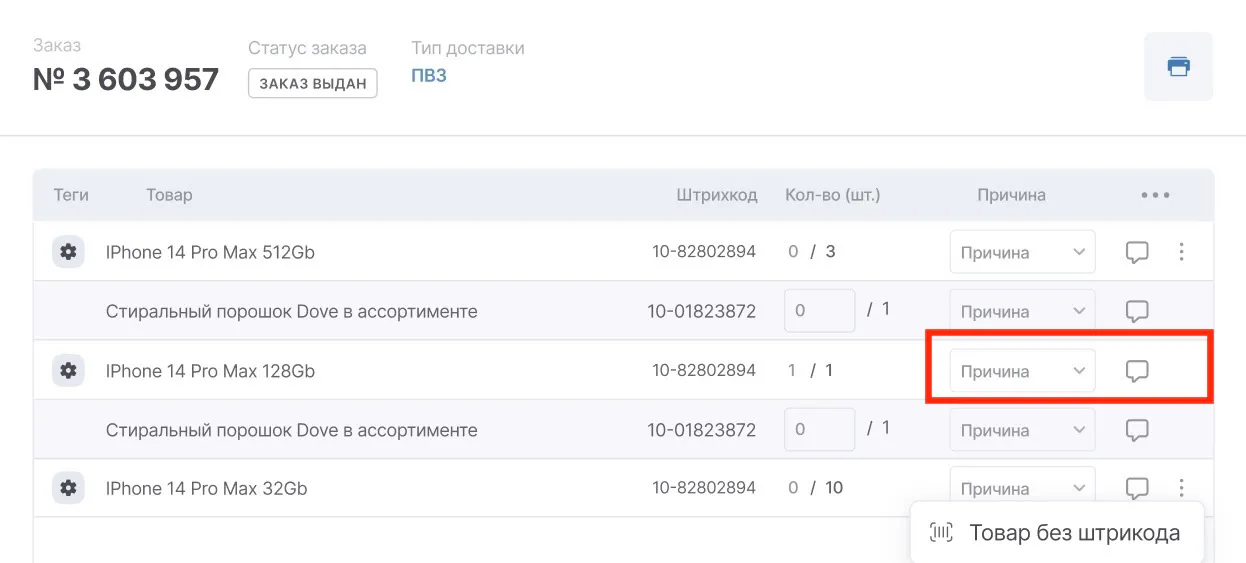Open tag settings for iPhone 512Gb row
Image resolution: width=1246 pixels, height=563 pixels.
tap(68, 253)
